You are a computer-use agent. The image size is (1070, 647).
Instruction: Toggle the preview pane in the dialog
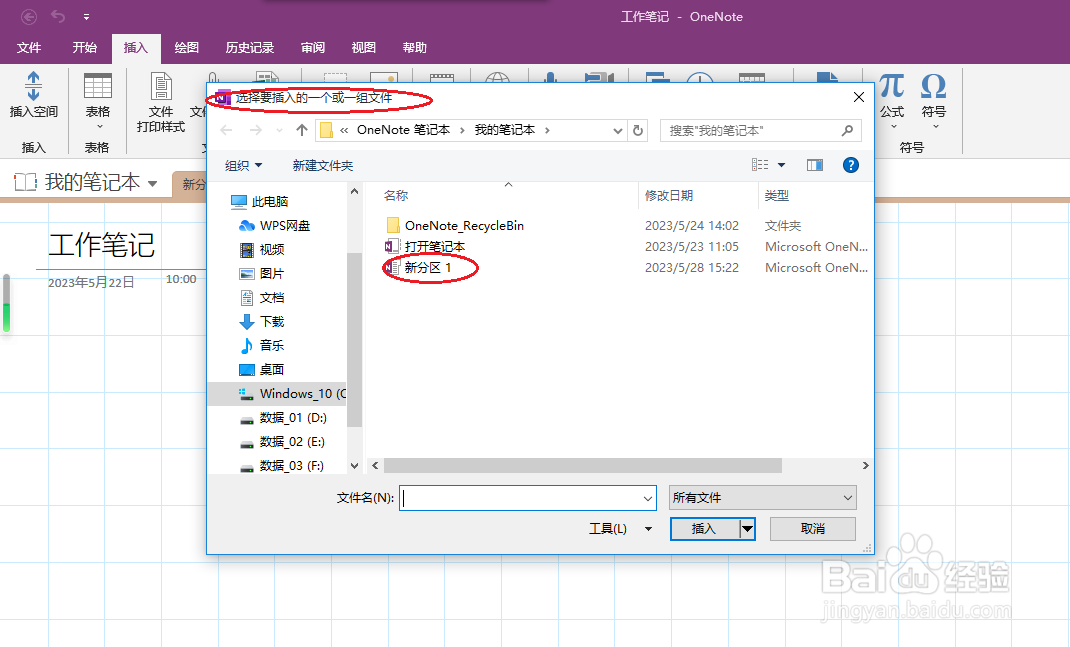[x=814, y=165]
